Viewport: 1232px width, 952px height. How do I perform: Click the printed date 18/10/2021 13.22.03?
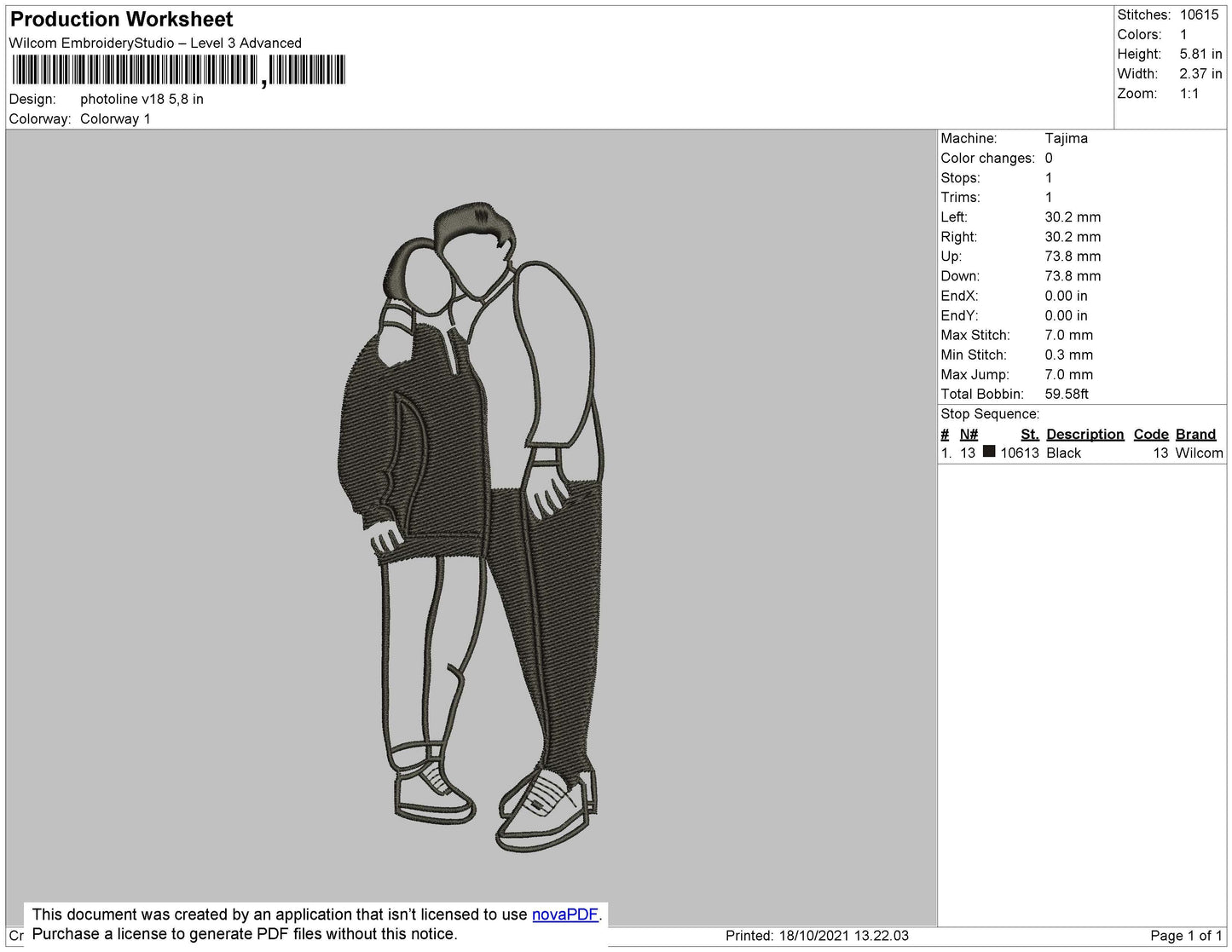pyautogui.click(x=843, y=936)
